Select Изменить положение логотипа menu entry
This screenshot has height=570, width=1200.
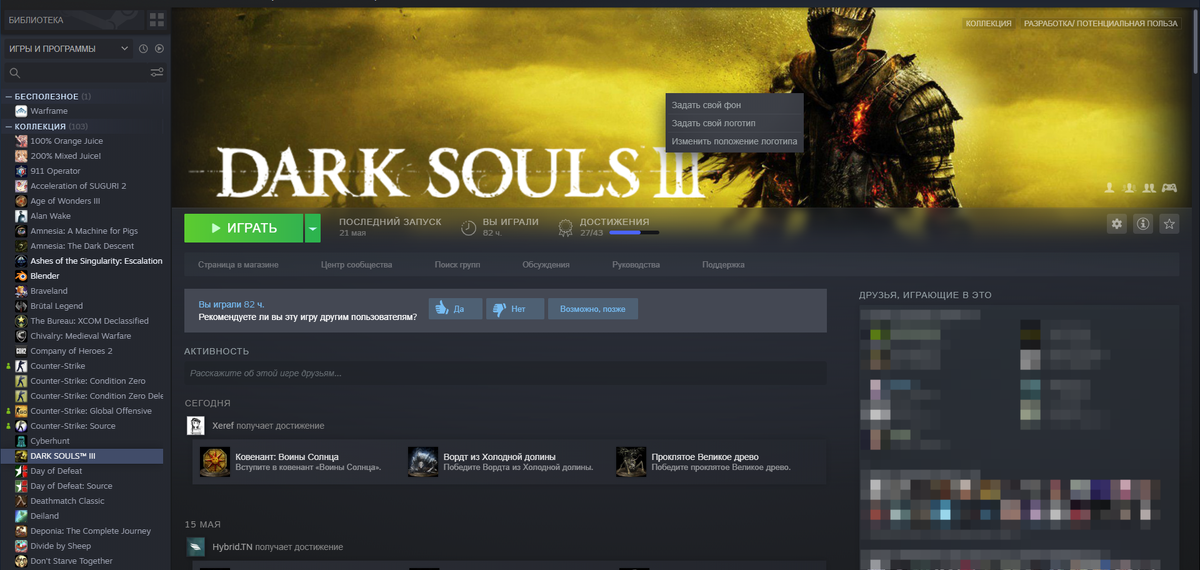coord(734,142)
